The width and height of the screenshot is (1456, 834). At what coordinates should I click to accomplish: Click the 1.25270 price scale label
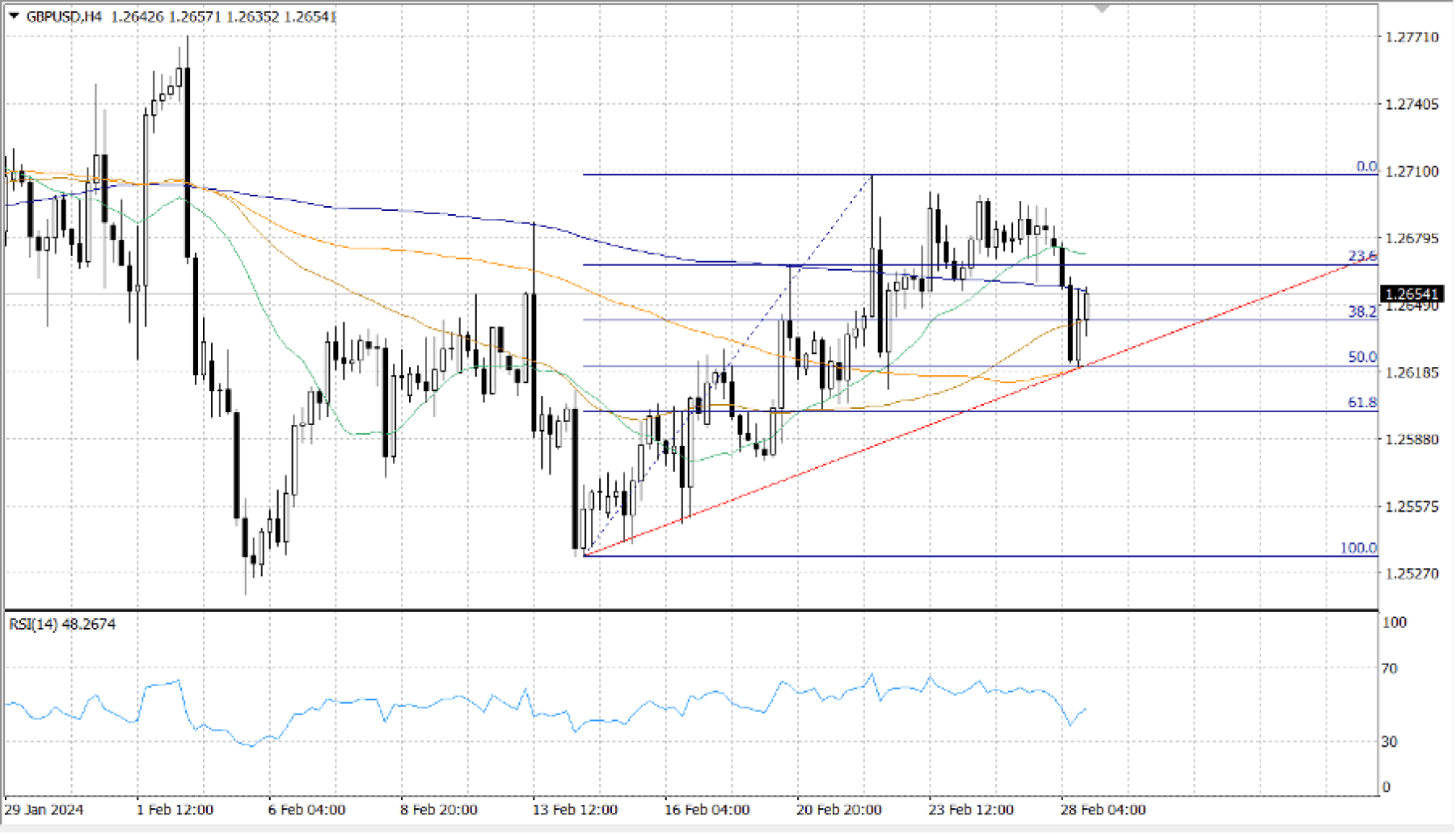(1412, 574)
